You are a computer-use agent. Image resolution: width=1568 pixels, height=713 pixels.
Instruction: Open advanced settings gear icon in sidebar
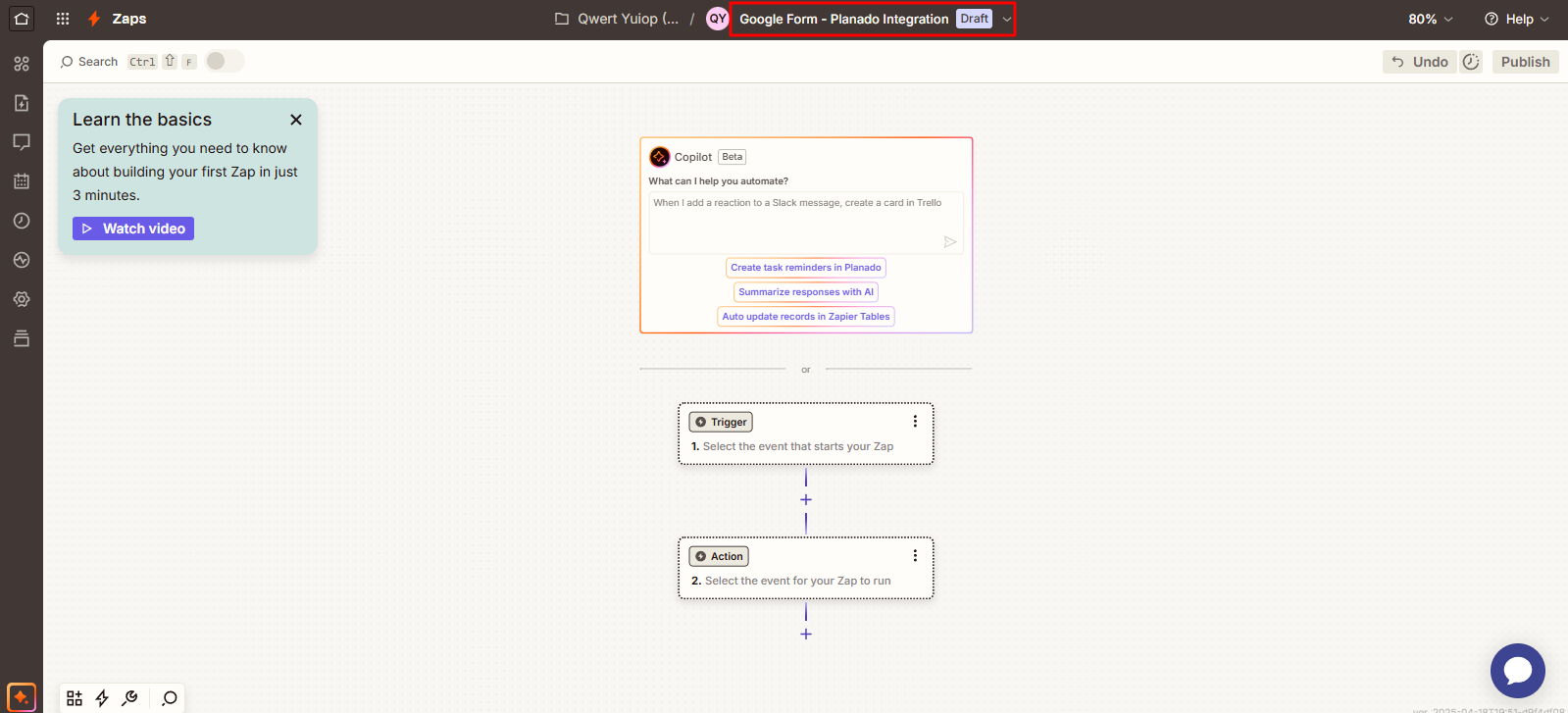tap(22, 299)
